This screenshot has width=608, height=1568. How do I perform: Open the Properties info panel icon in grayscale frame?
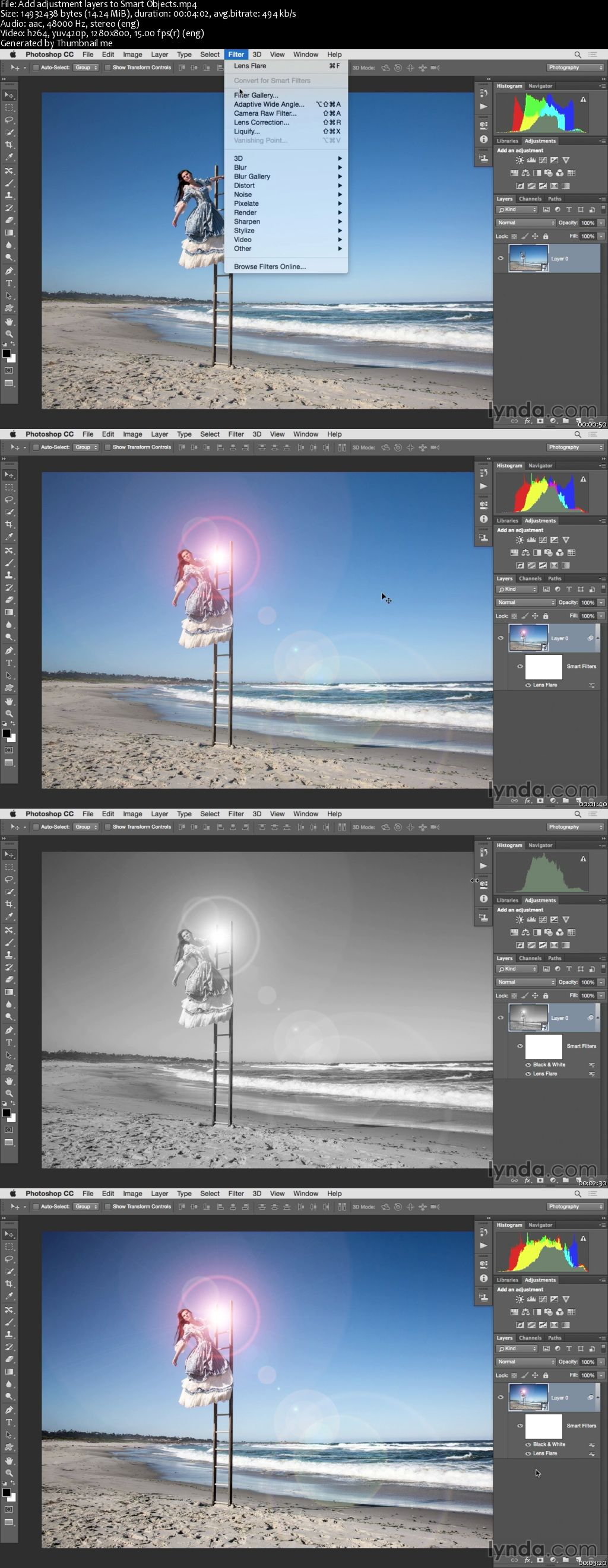pyautogui.click(x=484, y=898)
